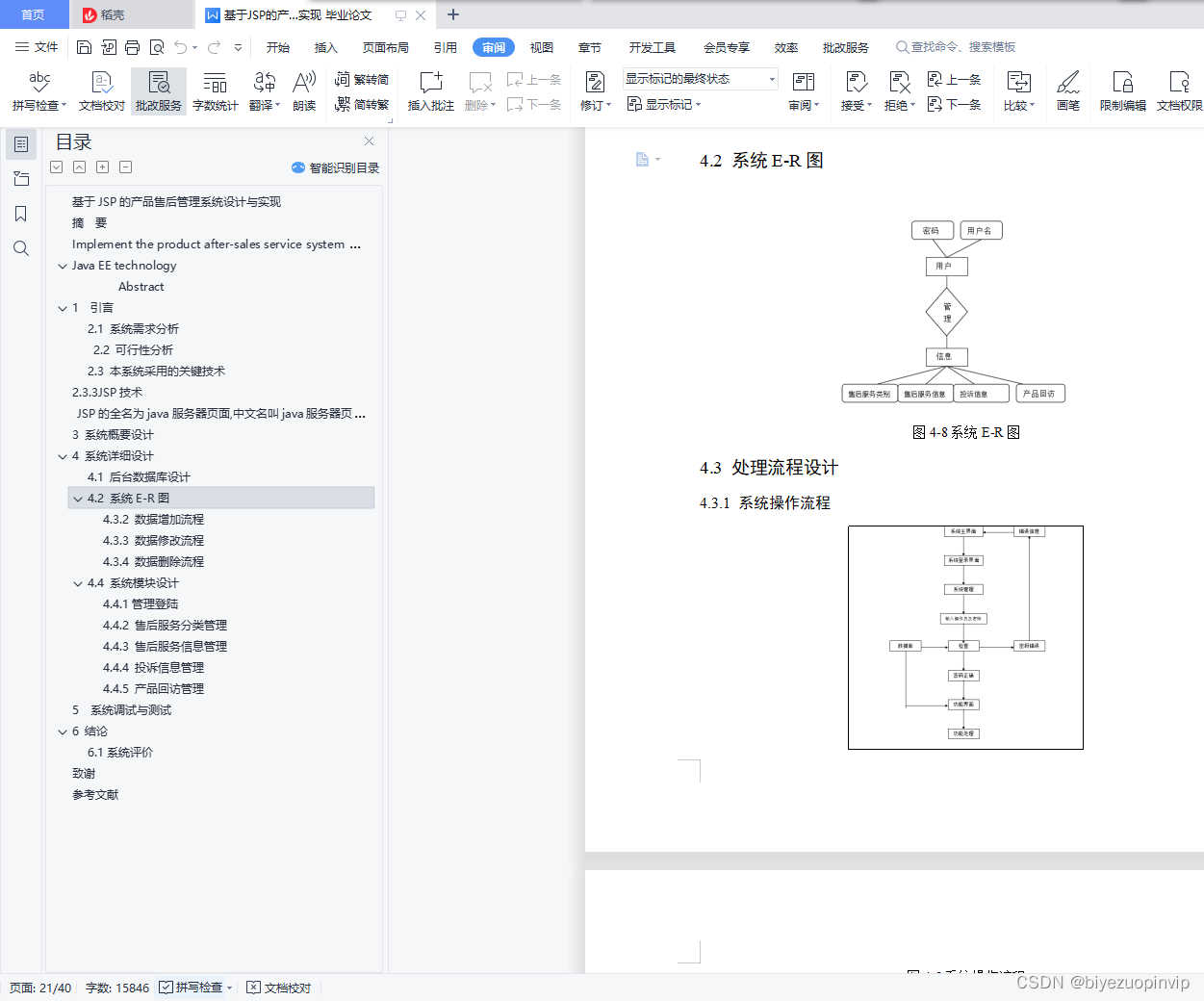Image resolution: width=1204 pixels, height=1001 pixels.
Task: Open the 文件 menu
Action: tap(37, 47)
